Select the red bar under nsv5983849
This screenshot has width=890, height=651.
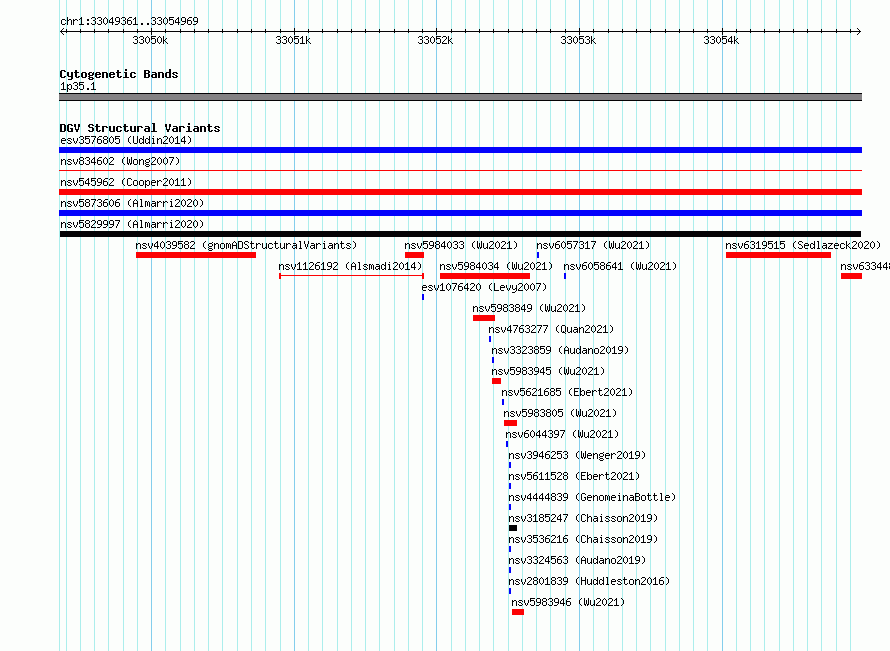pyautogui.click(x=484, y=318)
